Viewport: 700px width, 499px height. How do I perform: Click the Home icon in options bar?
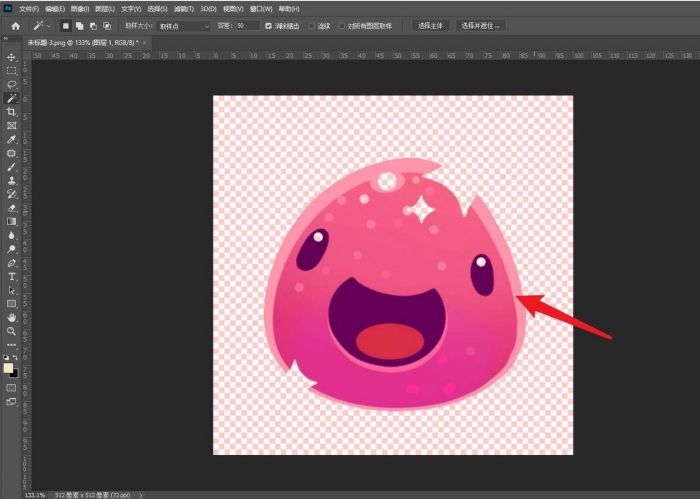tap(15, 25)
